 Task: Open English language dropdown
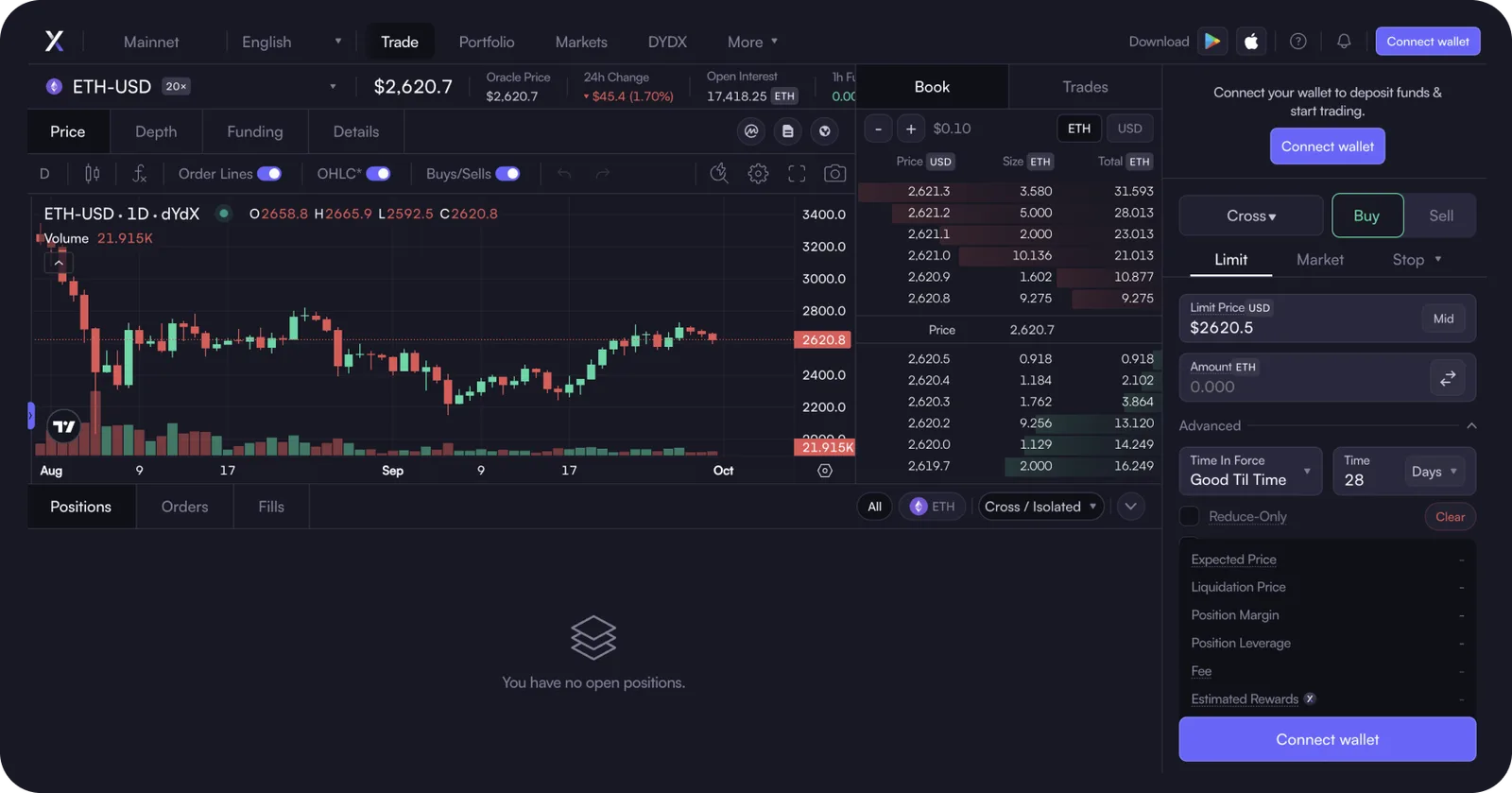click(291, 42)
